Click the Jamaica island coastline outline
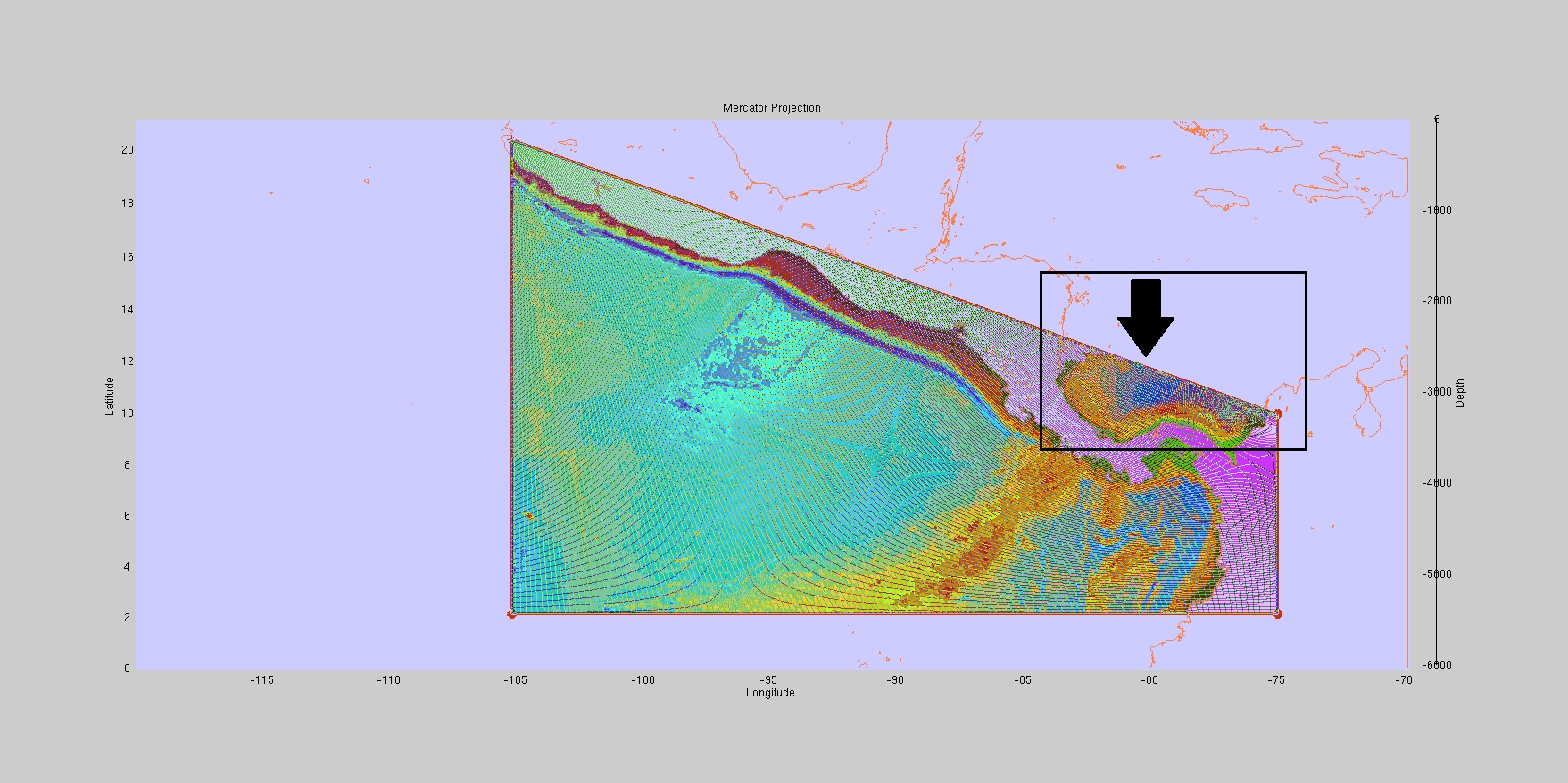This screenshot has width=1568, height=783. click(x=1221, y=199)
